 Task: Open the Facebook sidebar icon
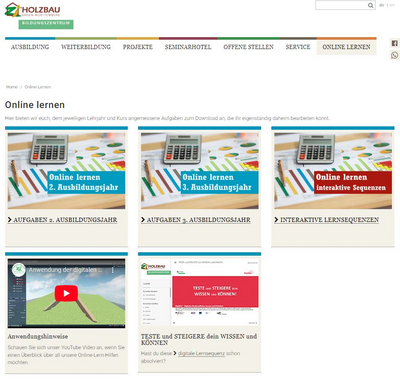click(395, 43)
